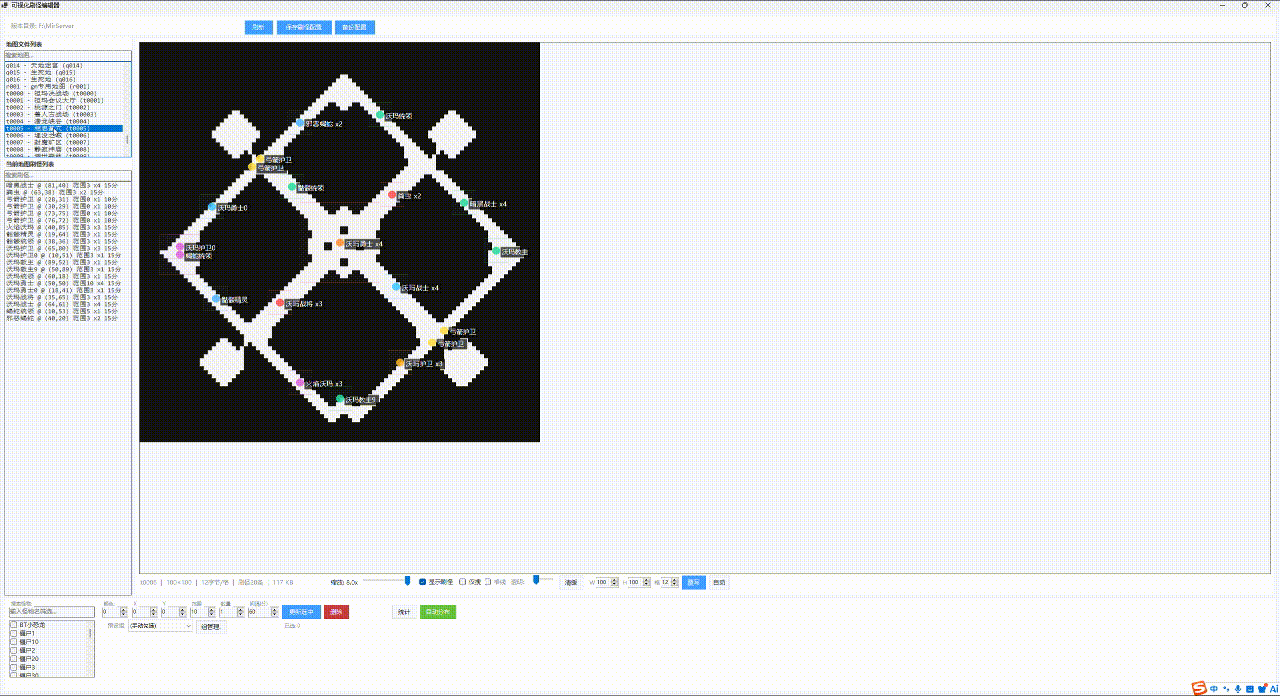Click the blue 更新选中 button
The height and width of the screenshot is (696, 1280).
(301, 612)
